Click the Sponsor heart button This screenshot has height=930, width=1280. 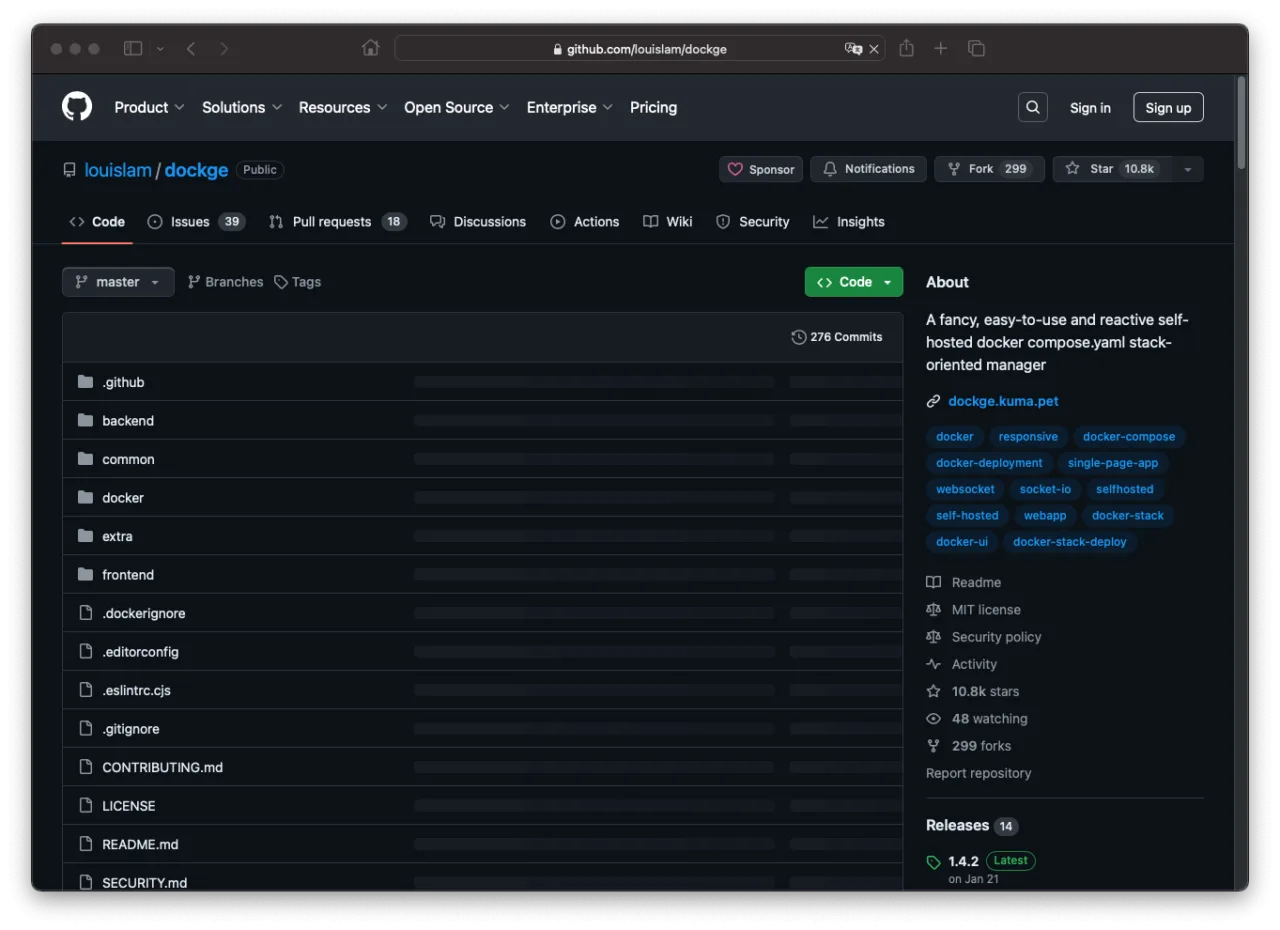761,169
